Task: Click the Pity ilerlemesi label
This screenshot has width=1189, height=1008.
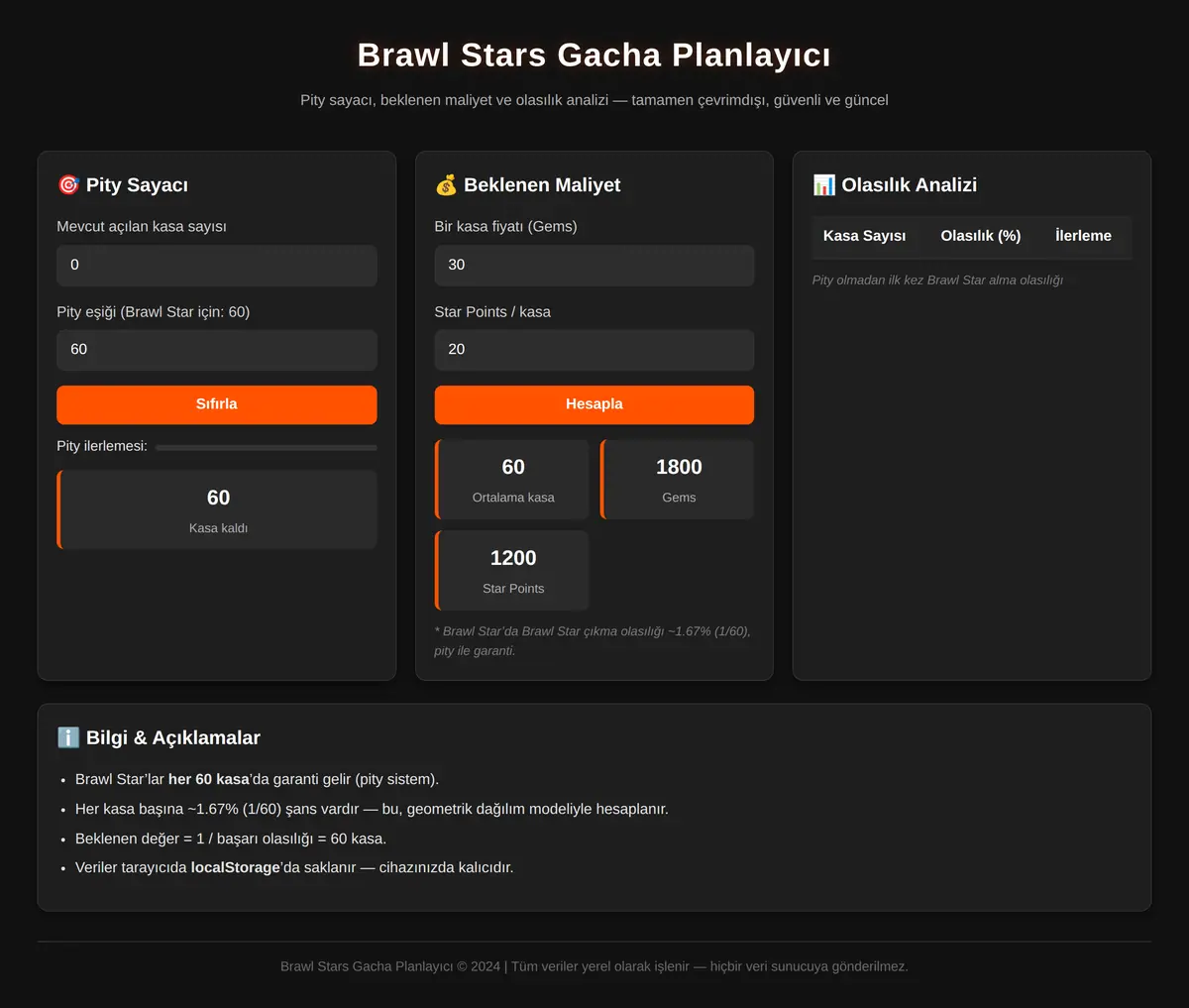Action: click(102, 446)
